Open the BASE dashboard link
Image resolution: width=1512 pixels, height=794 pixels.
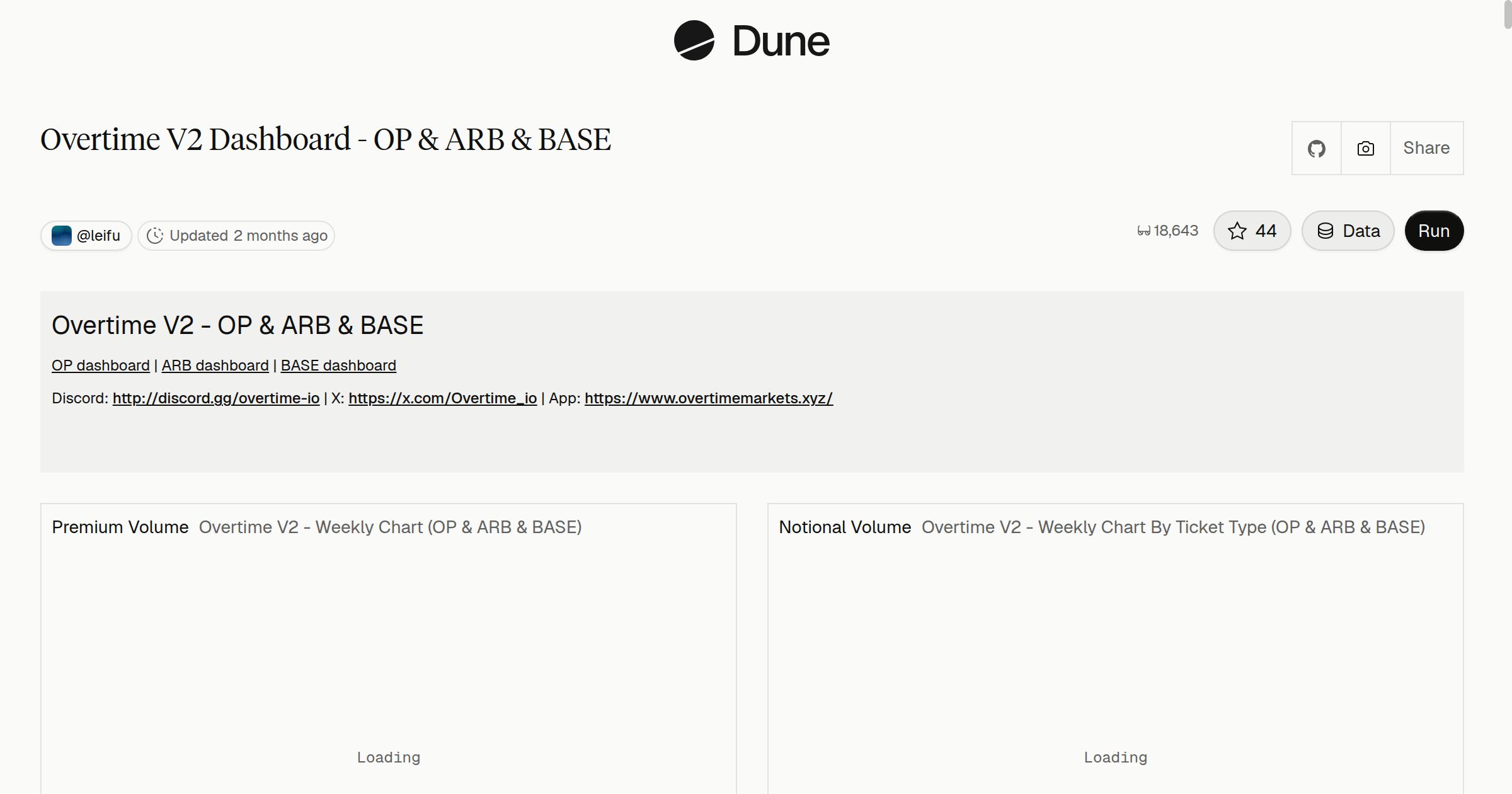click(338, 365)
